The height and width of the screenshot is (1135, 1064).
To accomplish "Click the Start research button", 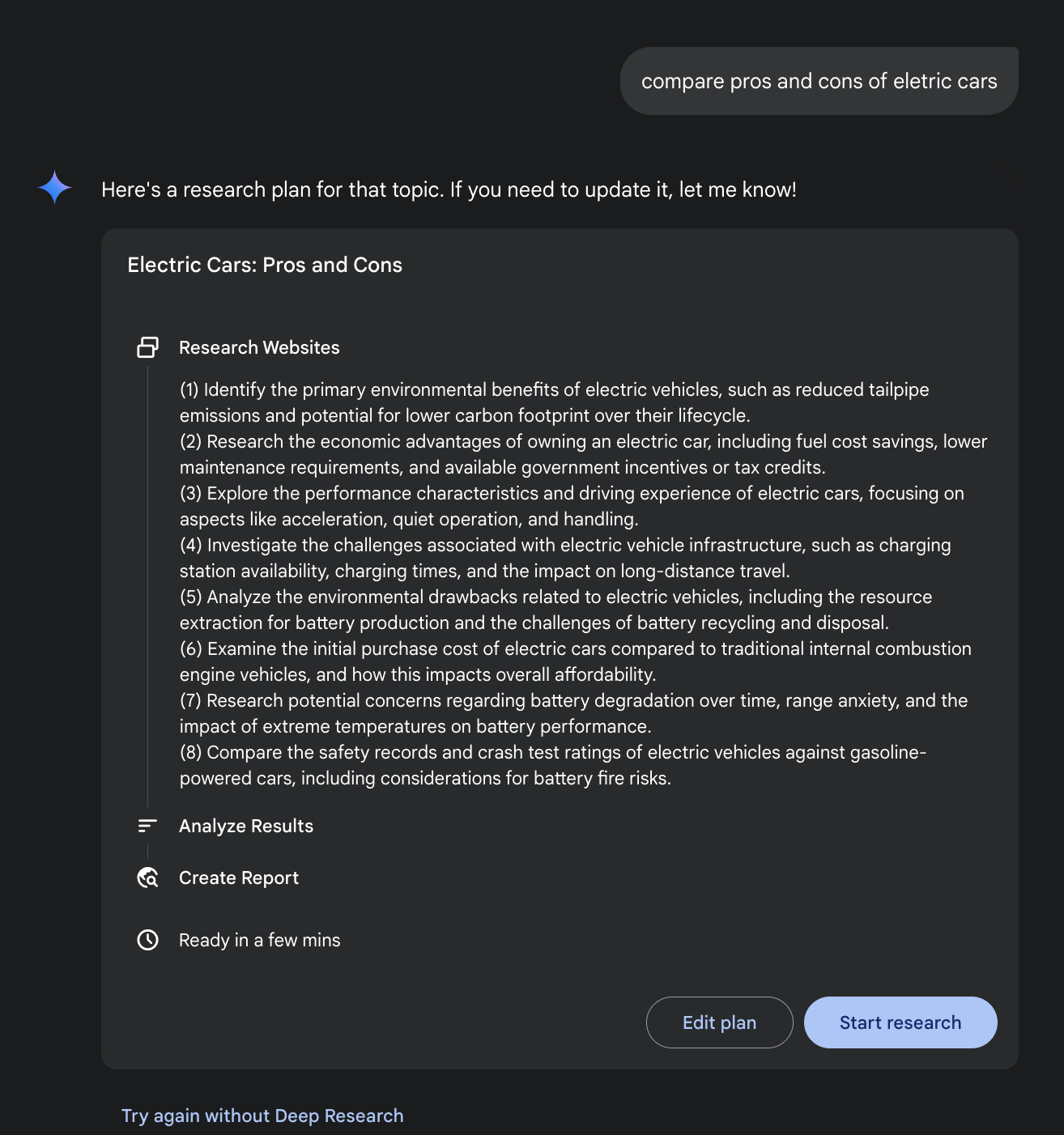I will click(900, 1022).
